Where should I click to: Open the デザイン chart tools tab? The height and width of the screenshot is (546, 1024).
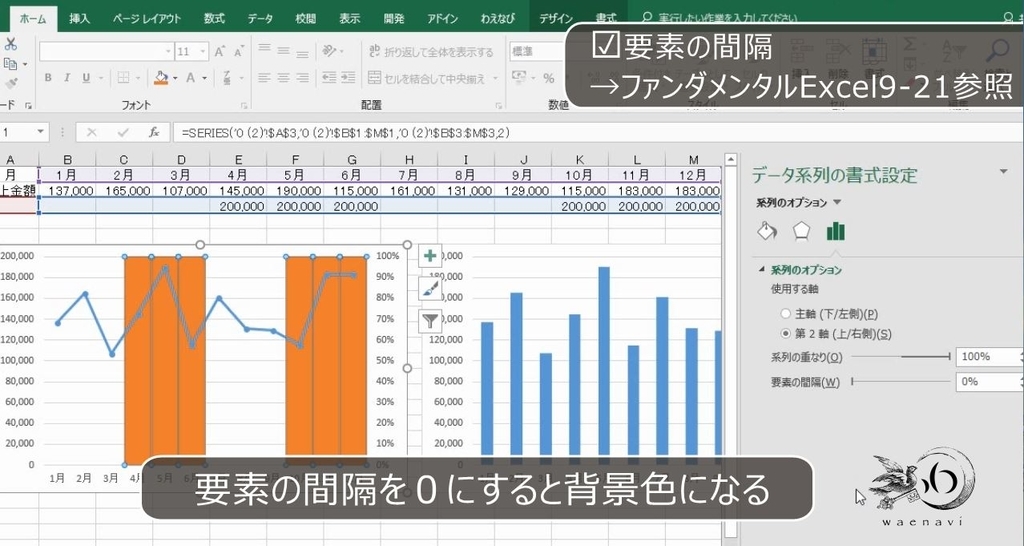pos(556,19)
